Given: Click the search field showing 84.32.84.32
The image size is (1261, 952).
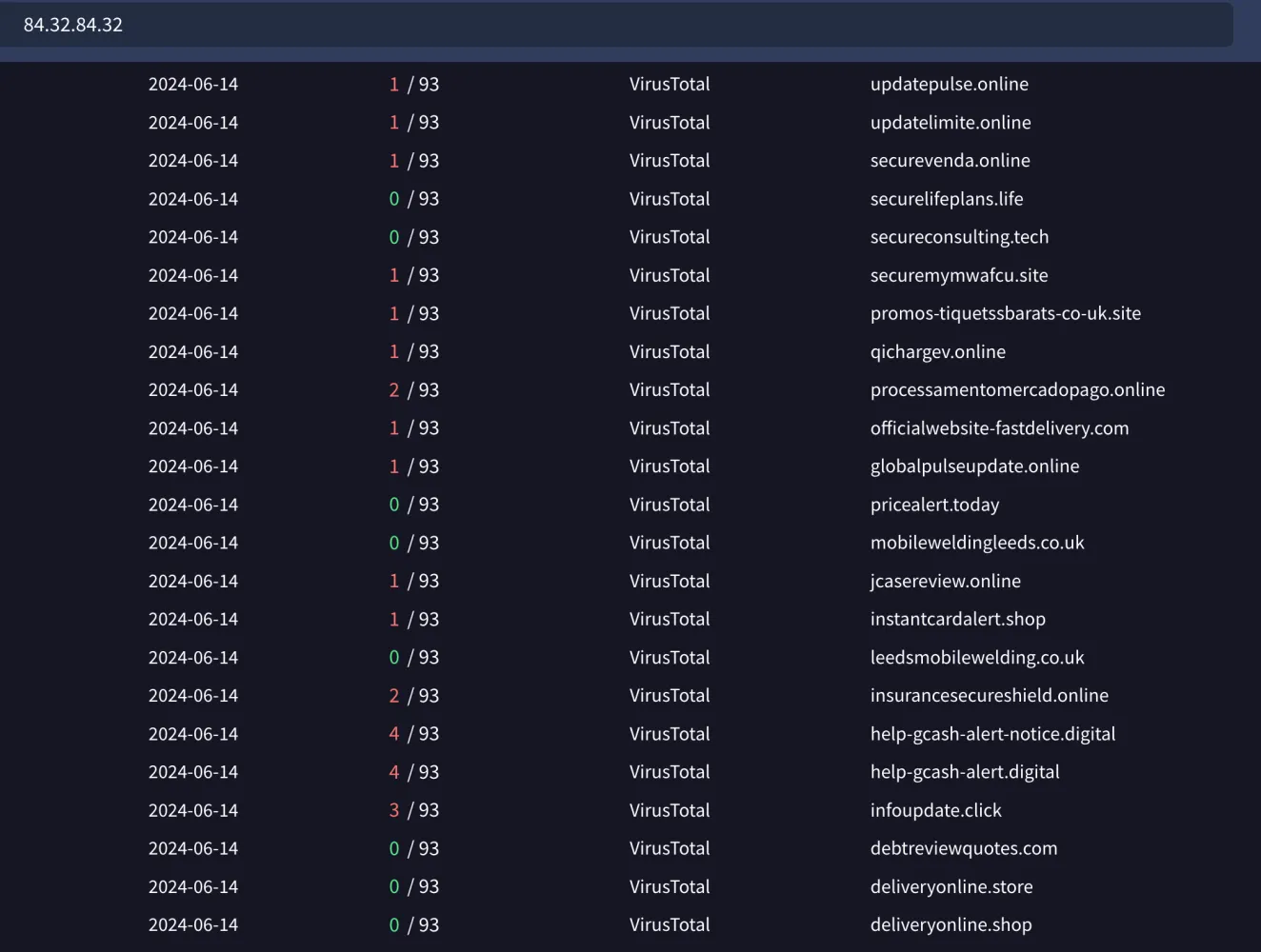Looking at the screenshot, I should [616, 25].
